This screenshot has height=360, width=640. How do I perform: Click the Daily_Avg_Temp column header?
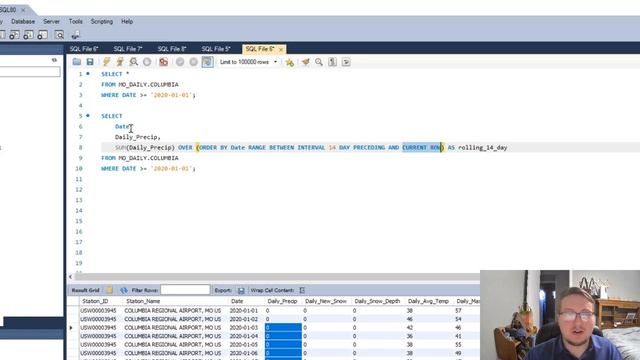(x=428, y=301)
